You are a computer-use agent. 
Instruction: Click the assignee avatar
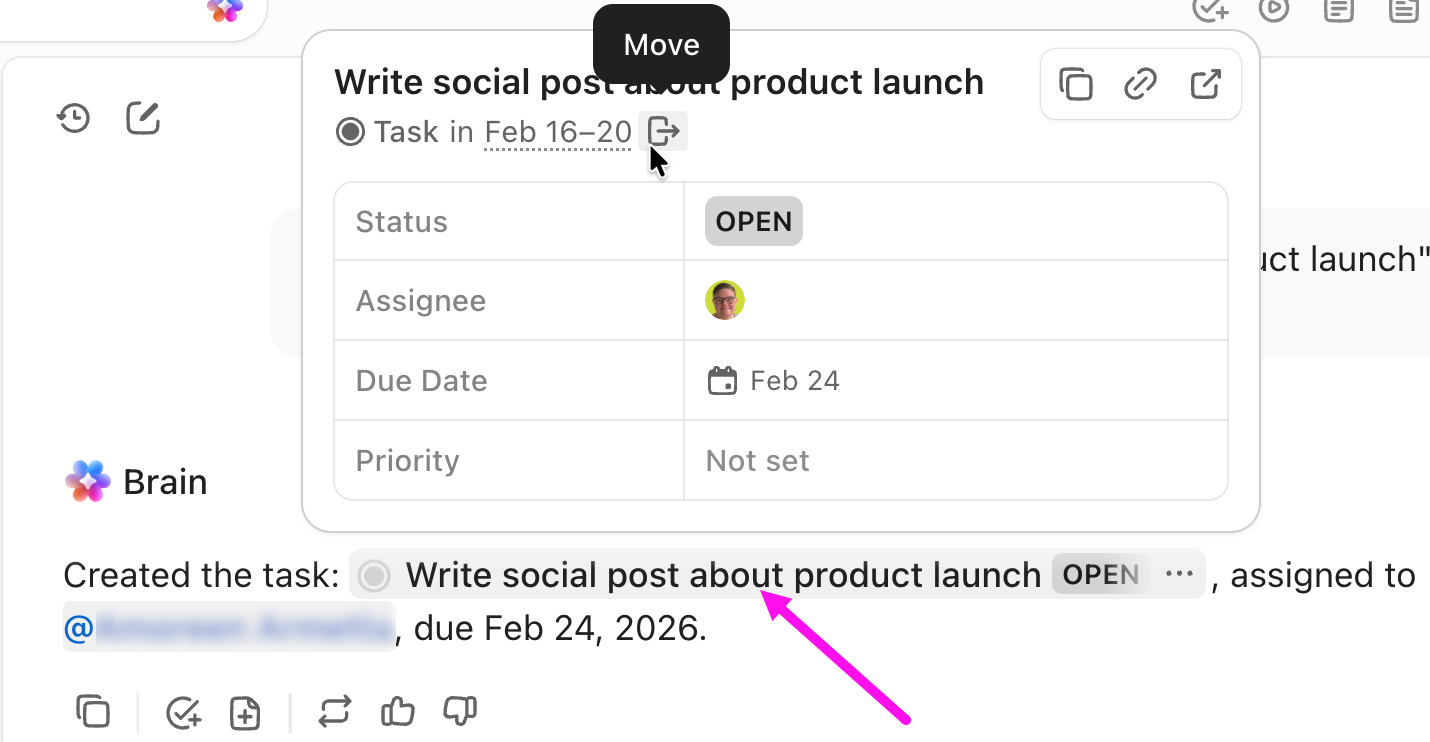coord(725,300)
